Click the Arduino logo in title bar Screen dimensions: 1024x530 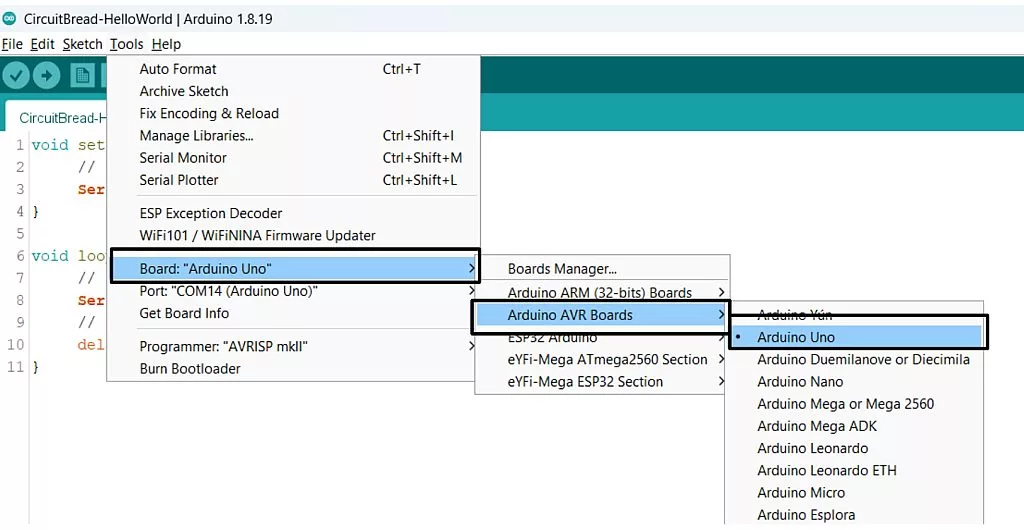tap(9, 18)
